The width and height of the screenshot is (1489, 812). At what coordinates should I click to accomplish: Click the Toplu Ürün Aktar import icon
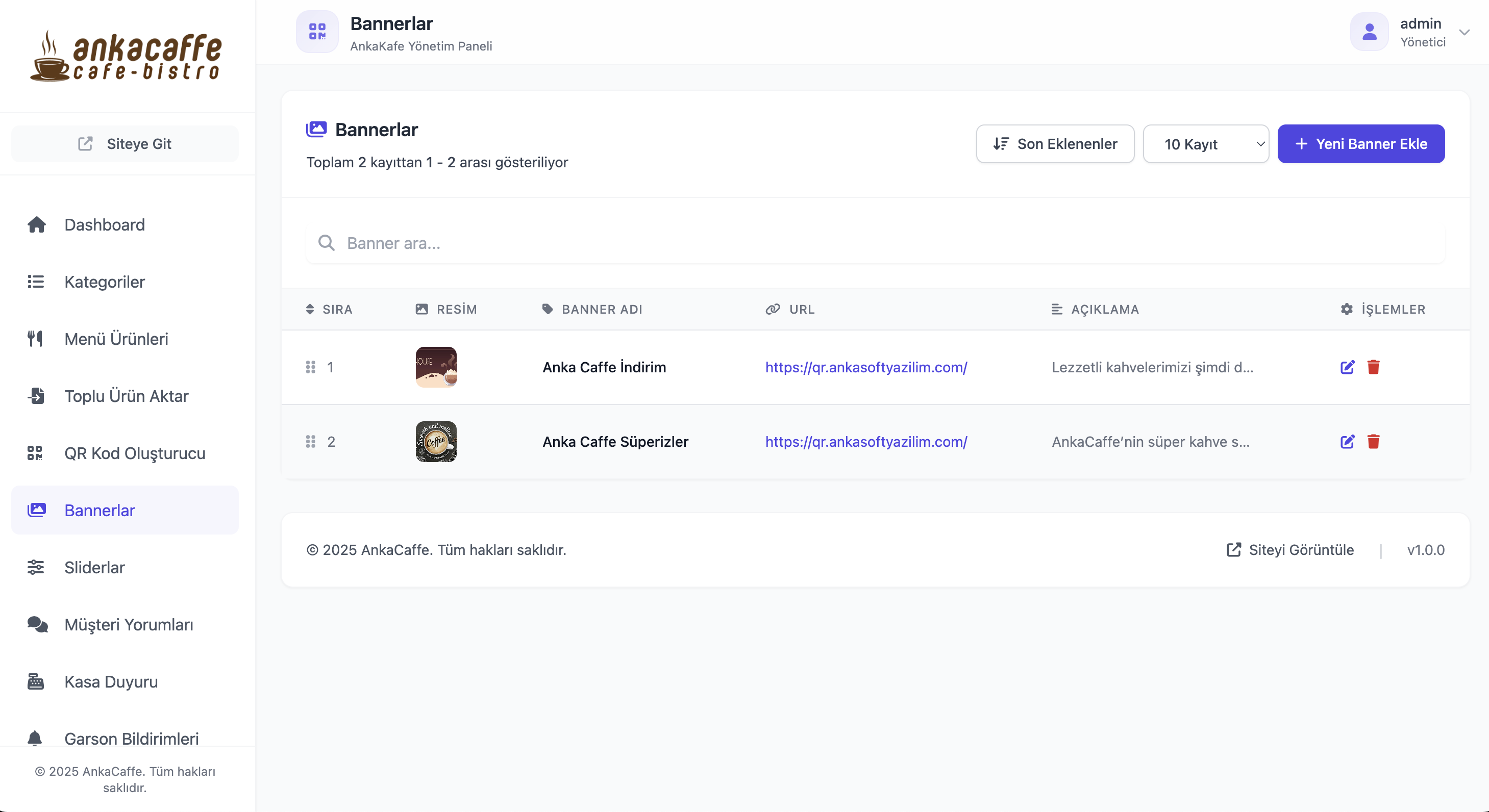(x=36, y=396)
